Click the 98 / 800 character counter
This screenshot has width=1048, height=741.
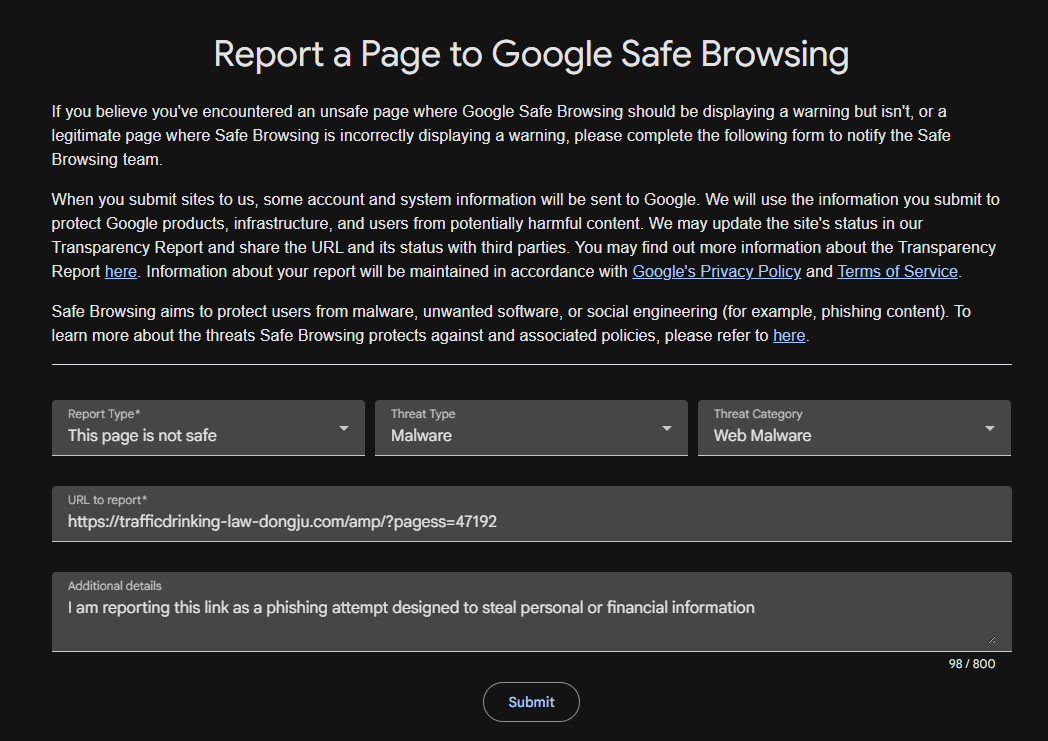972,663
